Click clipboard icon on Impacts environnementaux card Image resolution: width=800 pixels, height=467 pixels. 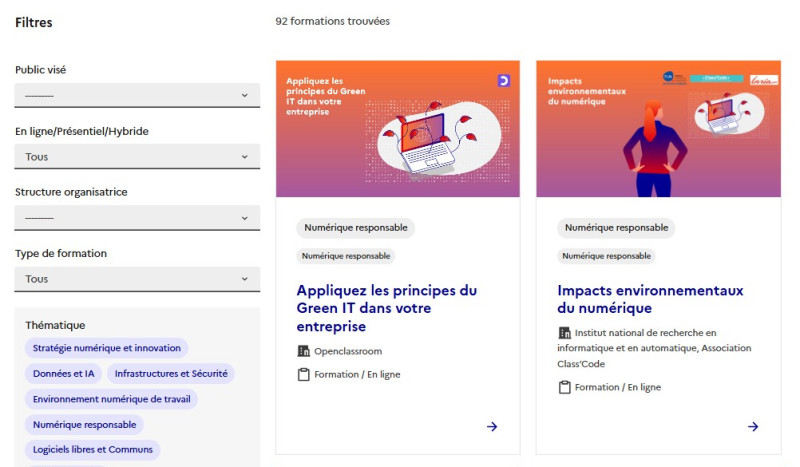point(564,387)
